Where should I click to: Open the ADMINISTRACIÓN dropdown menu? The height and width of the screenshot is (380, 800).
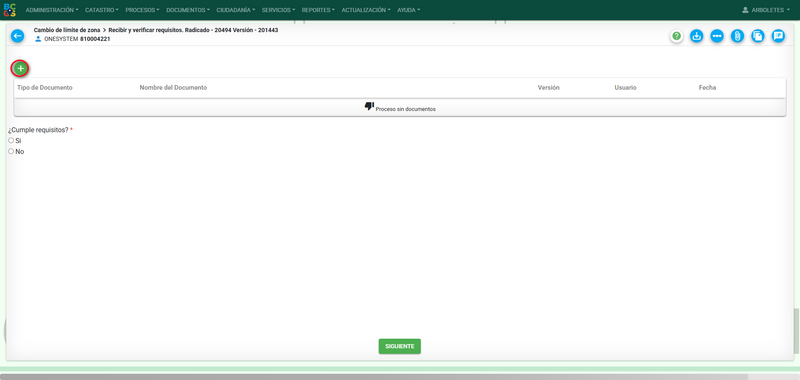click(x=52, y=10)
